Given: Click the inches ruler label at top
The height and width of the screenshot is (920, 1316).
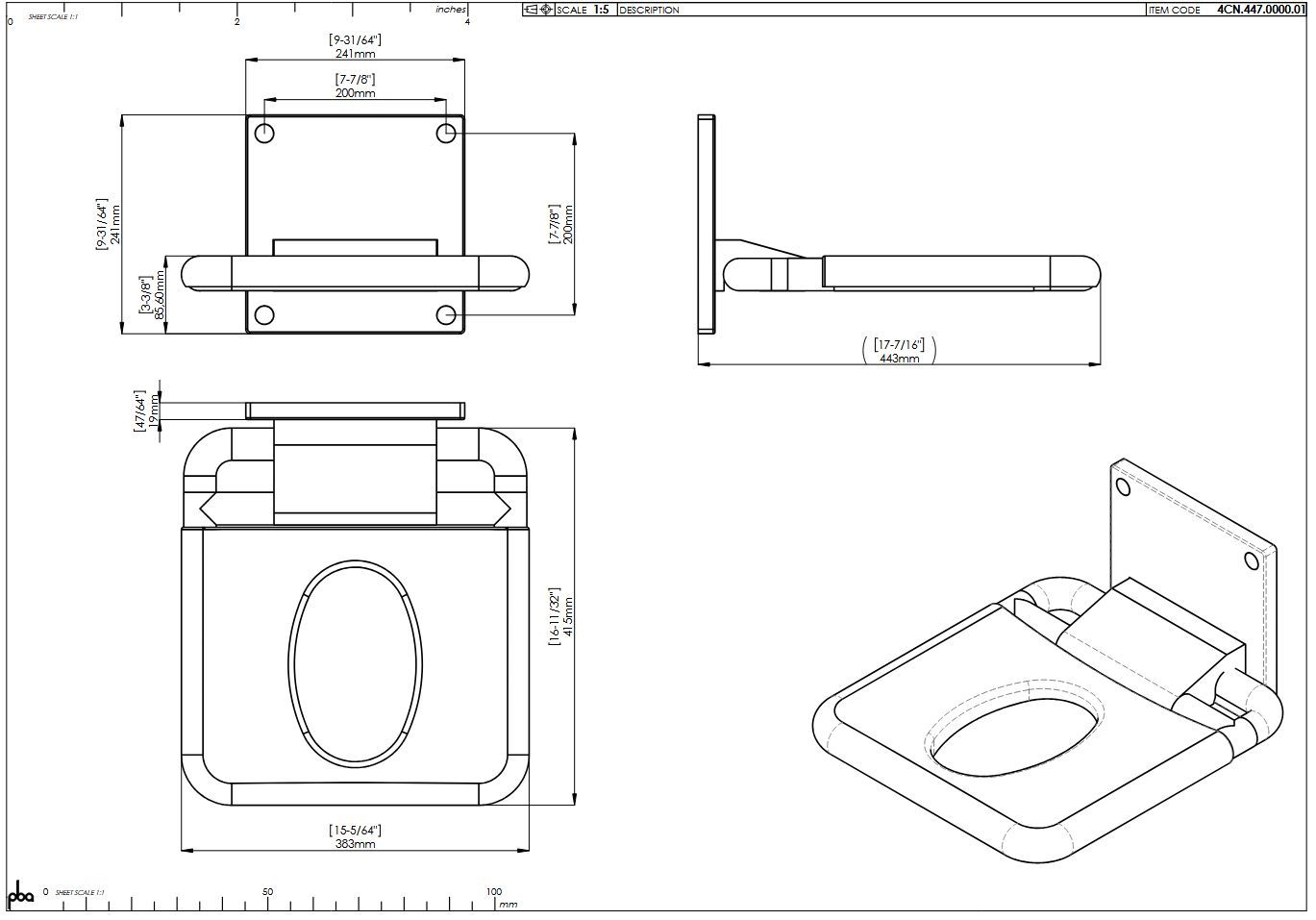Looking at the screenshot, I should coord(450,10).
